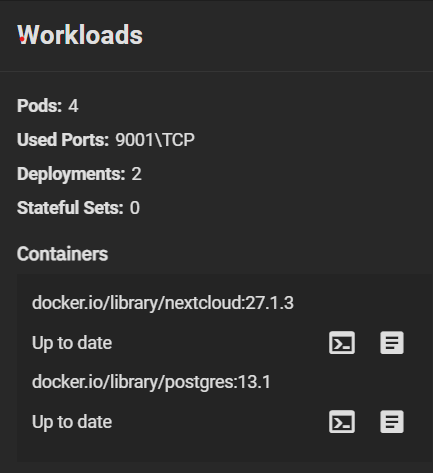Click the Used Ports label
433x473 pixels.
click(63, 140)
